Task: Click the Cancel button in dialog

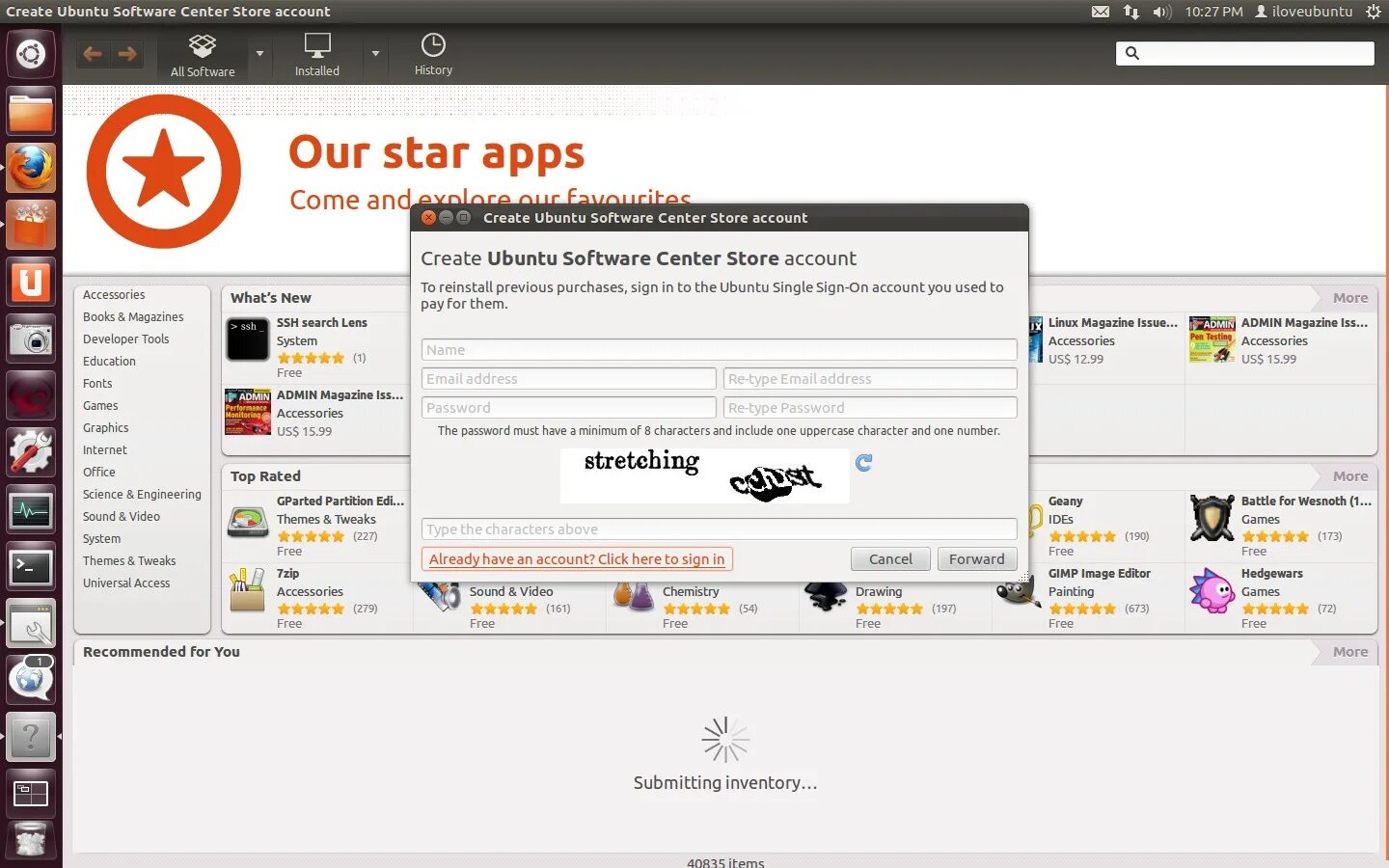Action: [x=890, y=559]
